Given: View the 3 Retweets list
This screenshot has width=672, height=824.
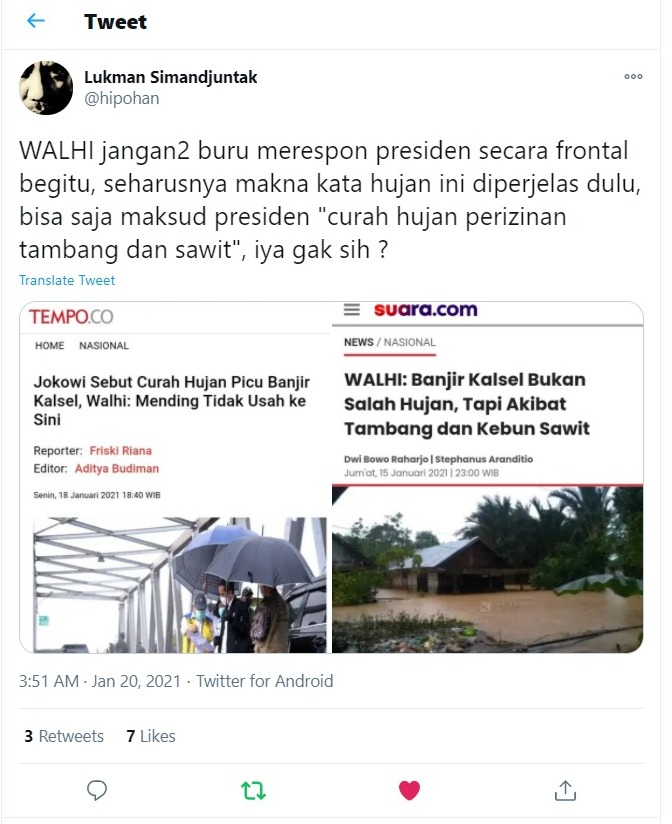Looking at the screenshot, I should point(64,736).
